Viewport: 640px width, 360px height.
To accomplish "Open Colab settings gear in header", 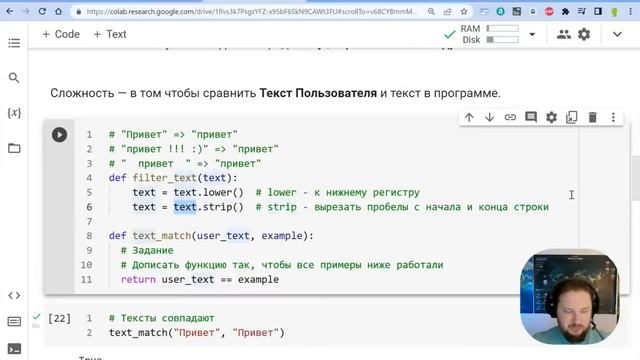I will [x=584, y=35].
